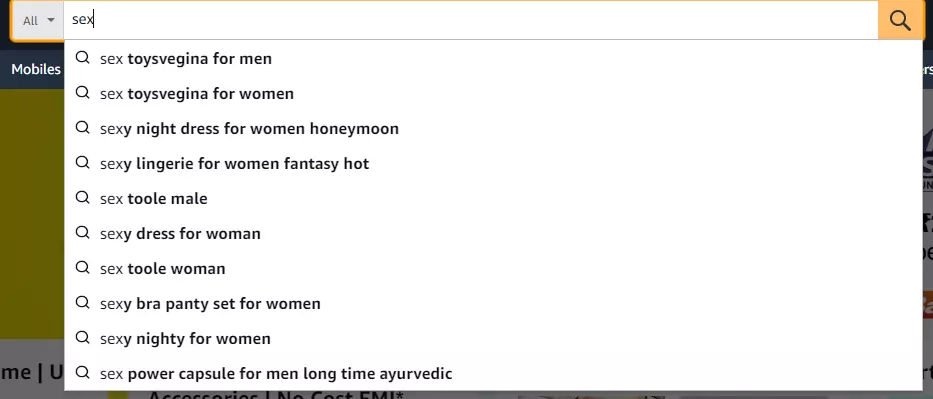Click magnifier icon beside 'sex toole male' suggestion
Screen dimensions: 933x399
pyautogui.click(x=83, y=197)
